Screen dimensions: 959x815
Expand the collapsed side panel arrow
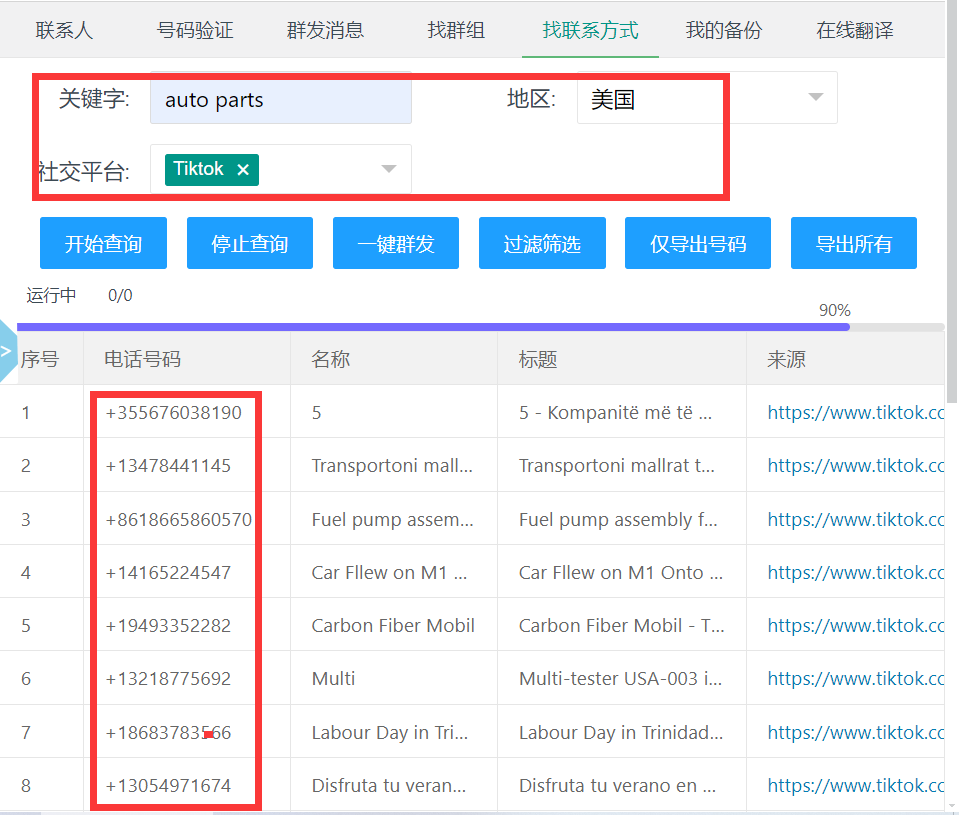tap(6, 351)
